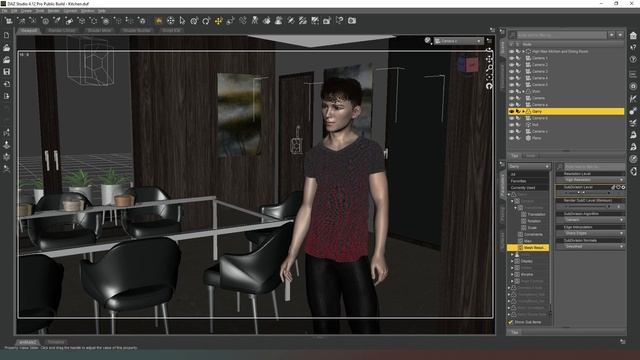Click the viewport reset view arrow control
The height and width of the screenshot is (360, 640).
coord(489,86)
